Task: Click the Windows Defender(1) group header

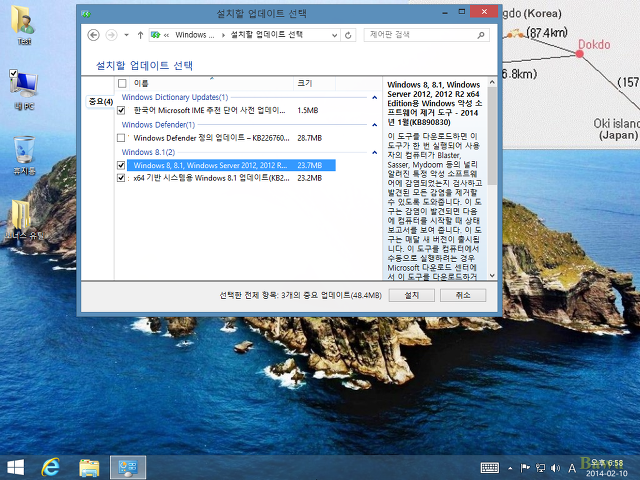Action: [158, 125]
